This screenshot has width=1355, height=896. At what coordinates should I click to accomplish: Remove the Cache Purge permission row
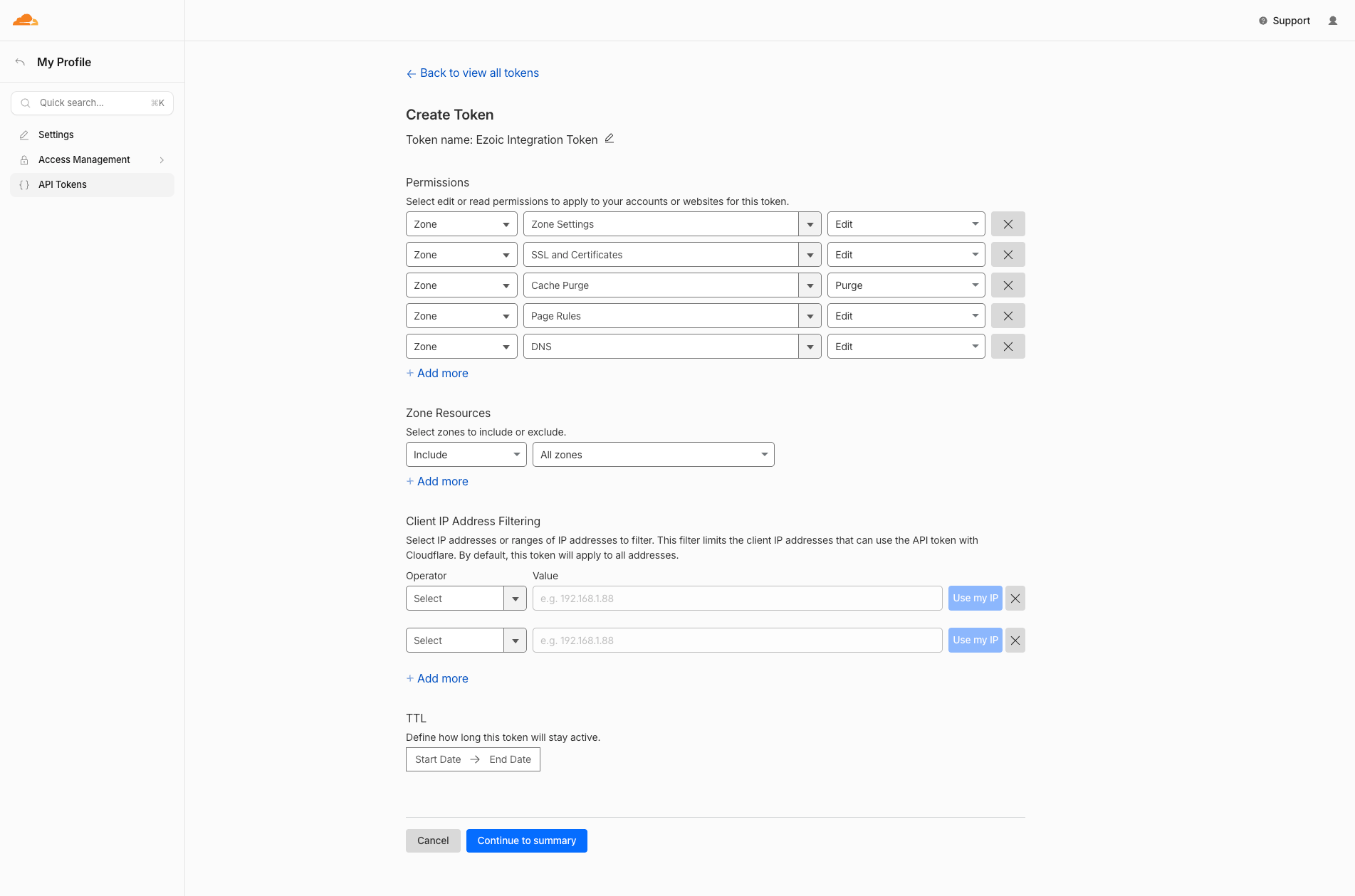(1008, 285)
